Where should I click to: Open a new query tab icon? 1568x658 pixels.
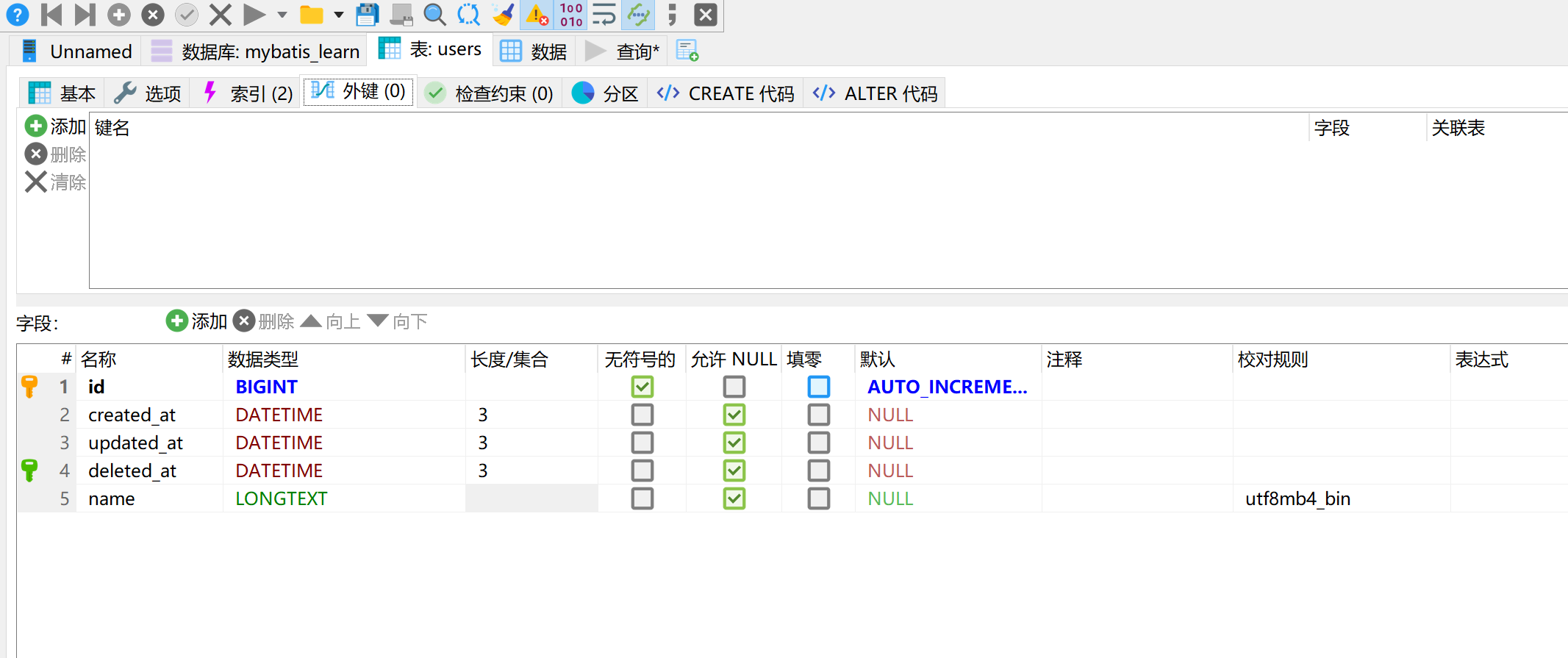(x=687, y=51)
